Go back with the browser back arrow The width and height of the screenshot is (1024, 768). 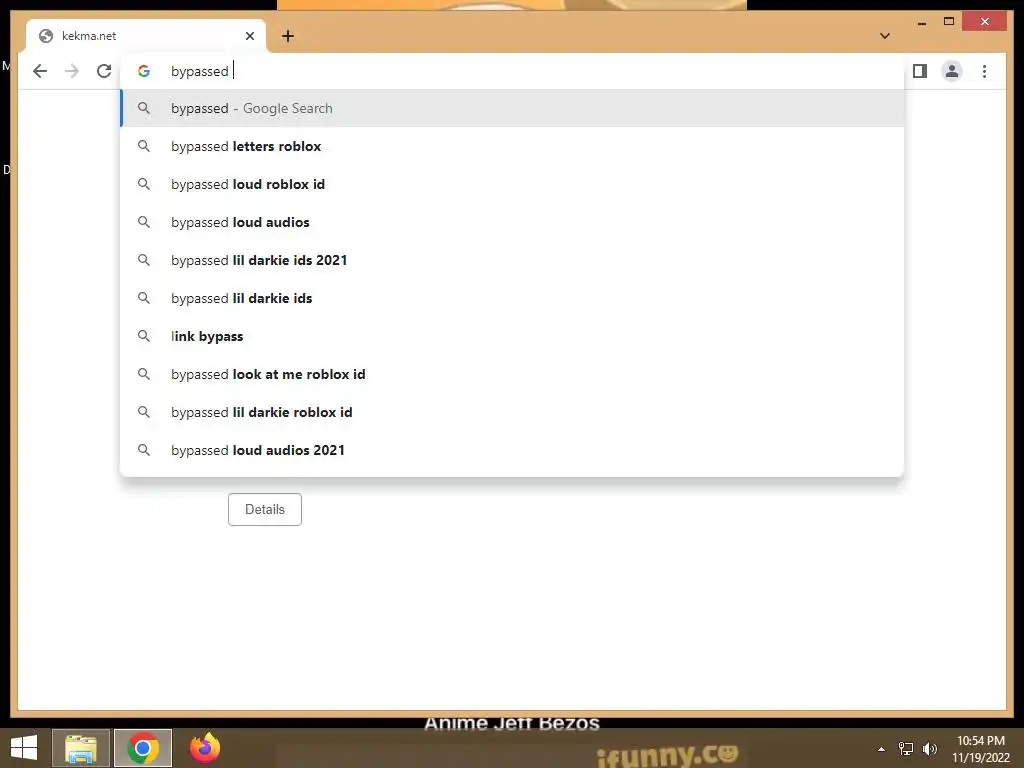pyautogui.click(x=40, y=71)
